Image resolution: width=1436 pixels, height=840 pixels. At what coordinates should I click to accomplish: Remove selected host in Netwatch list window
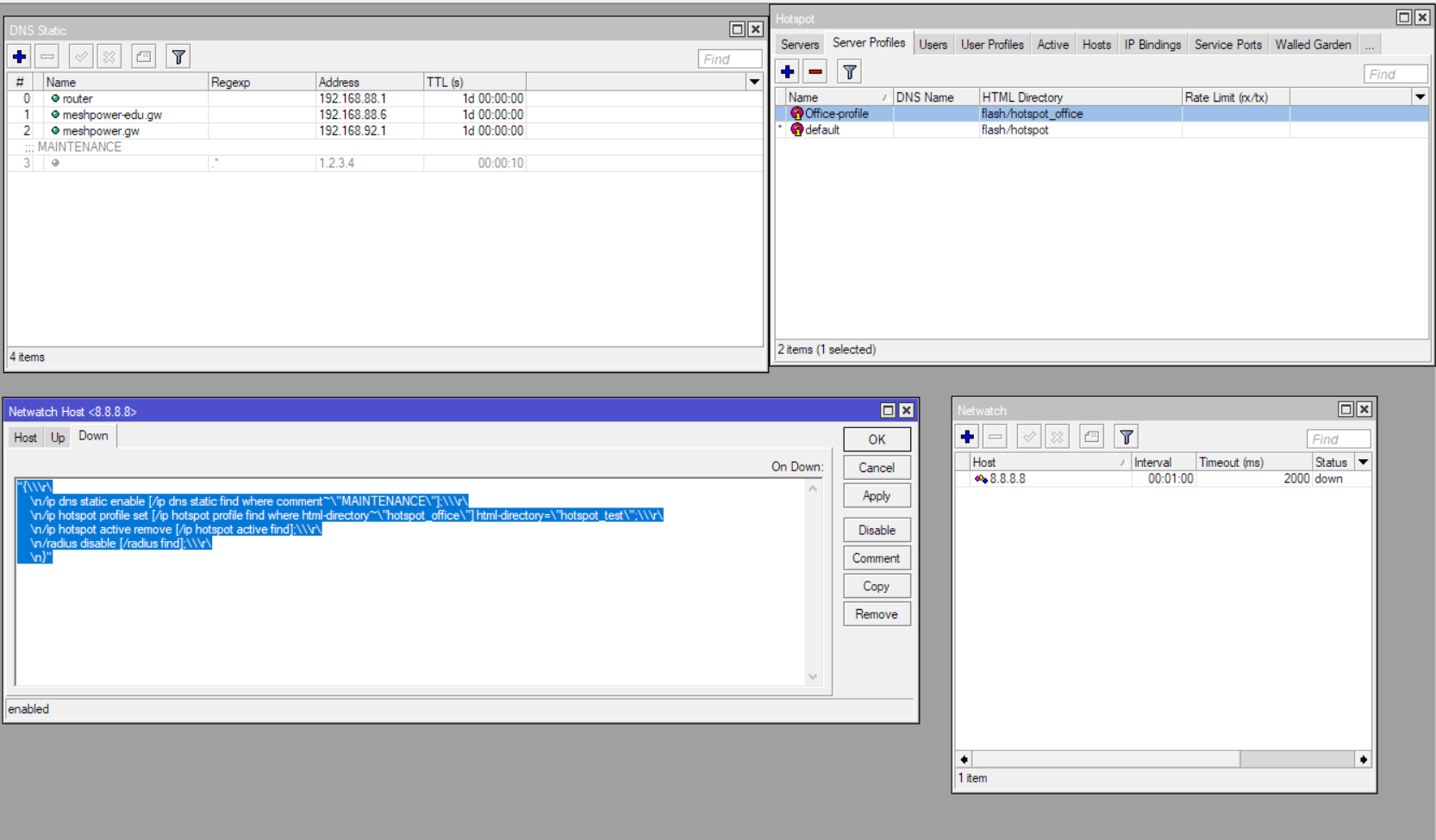pos(996,437)
